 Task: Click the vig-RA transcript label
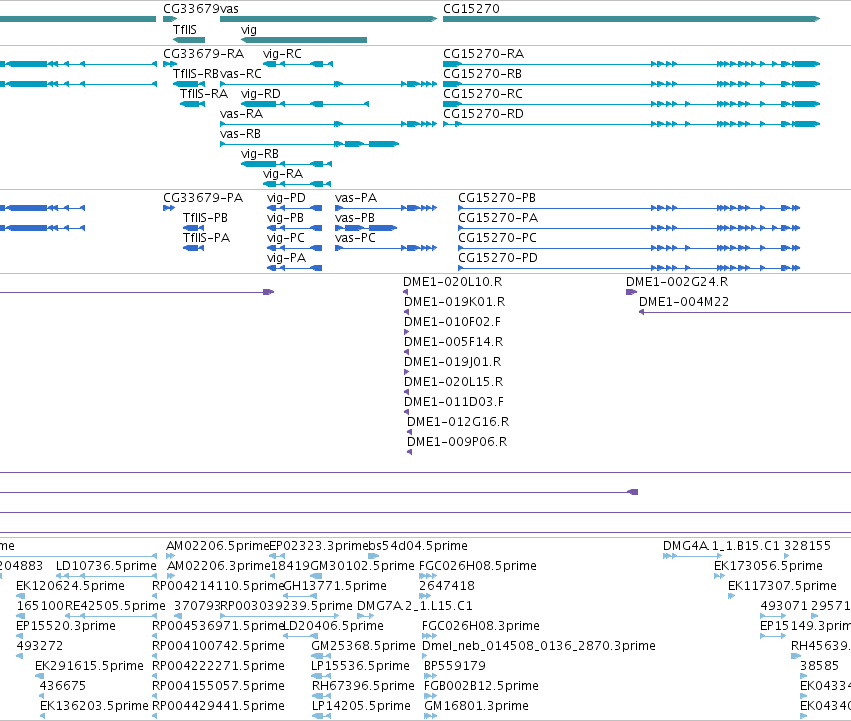click(x=283, y=174)
